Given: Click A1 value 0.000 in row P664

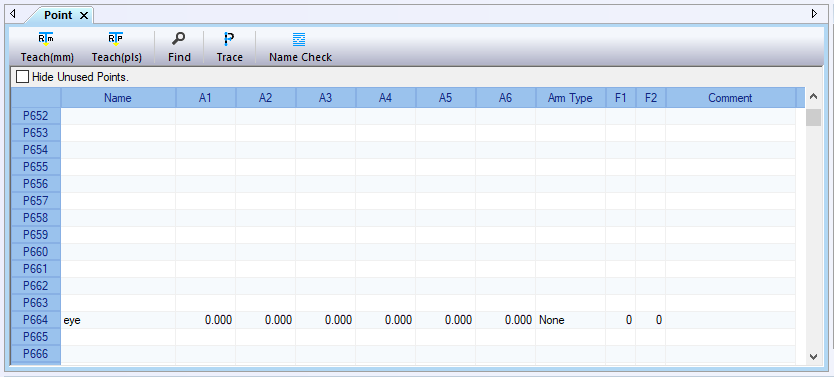Looking at the screenshot, I should tap(206, 320).
